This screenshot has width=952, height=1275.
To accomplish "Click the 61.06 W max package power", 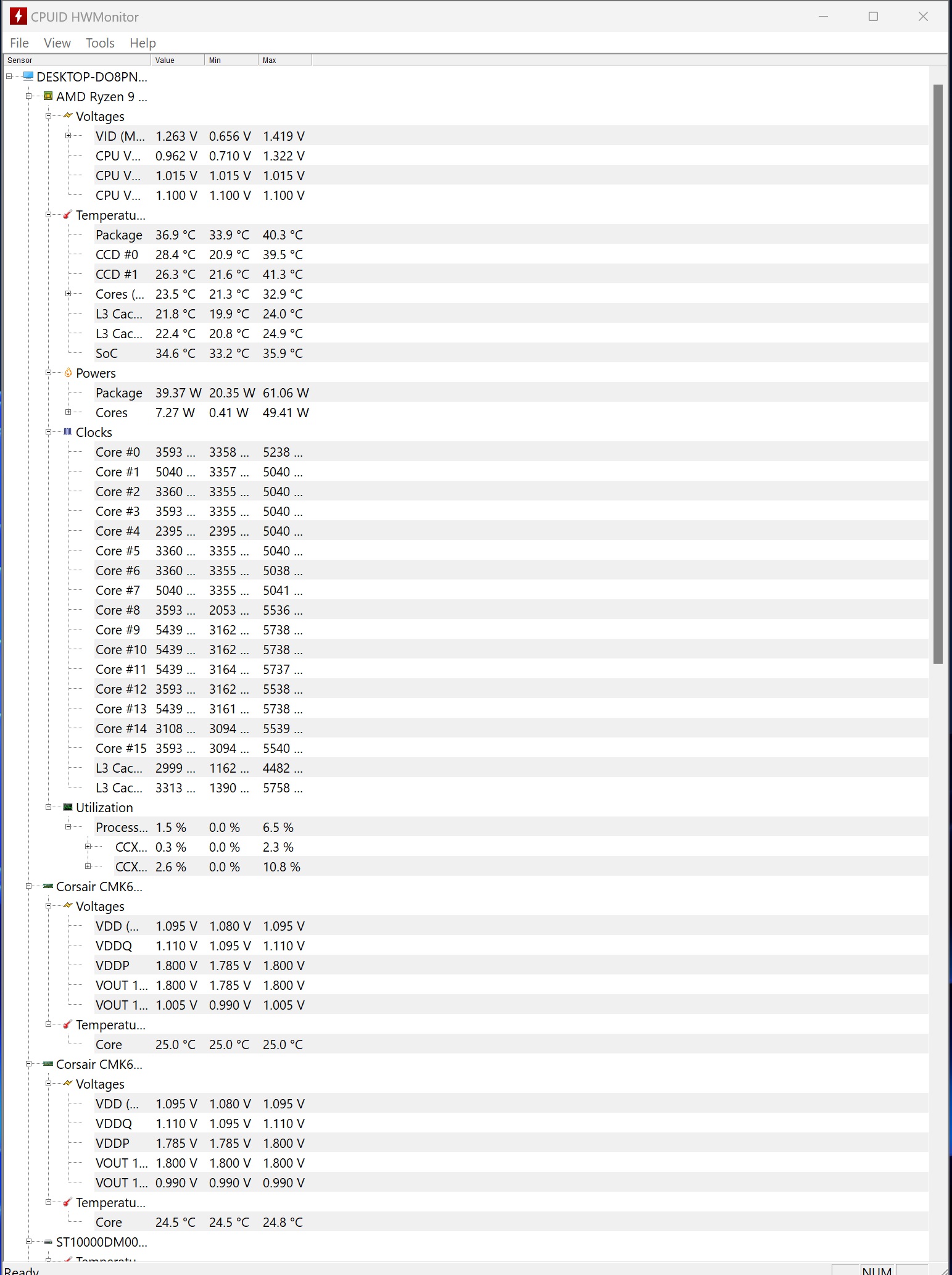I will coord(286,392).
